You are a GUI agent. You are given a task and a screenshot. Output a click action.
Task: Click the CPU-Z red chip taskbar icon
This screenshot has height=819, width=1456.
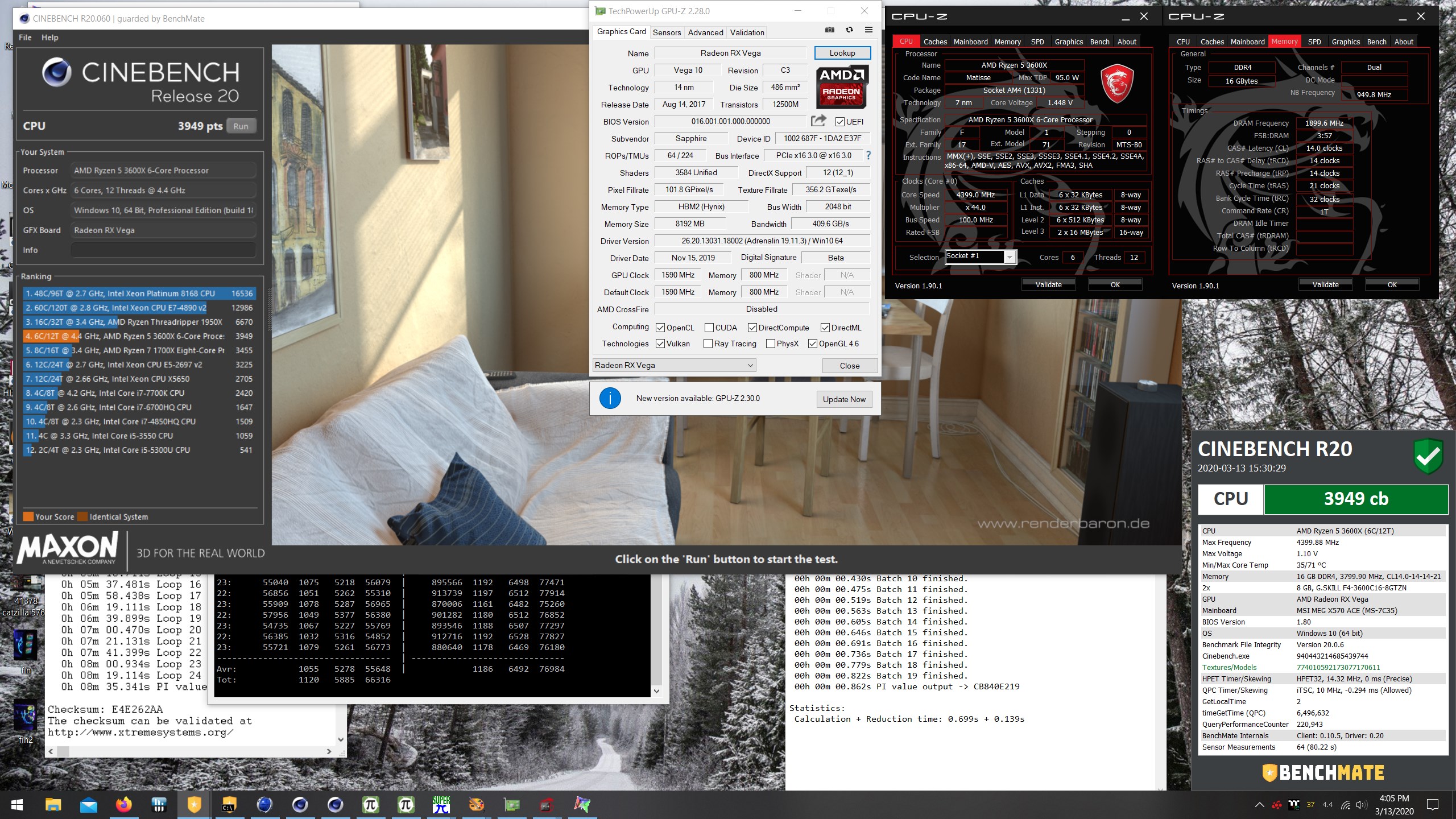coord(547,805)
